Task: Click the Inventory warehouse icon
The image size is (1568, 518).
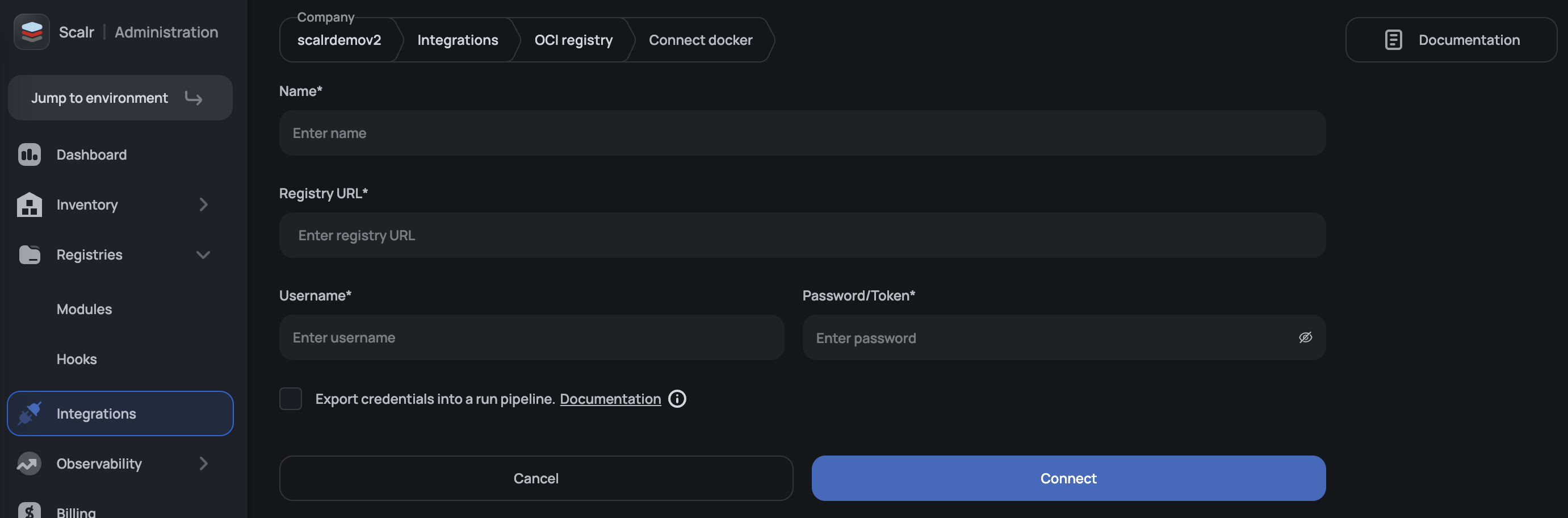Action: pos(29,204)
